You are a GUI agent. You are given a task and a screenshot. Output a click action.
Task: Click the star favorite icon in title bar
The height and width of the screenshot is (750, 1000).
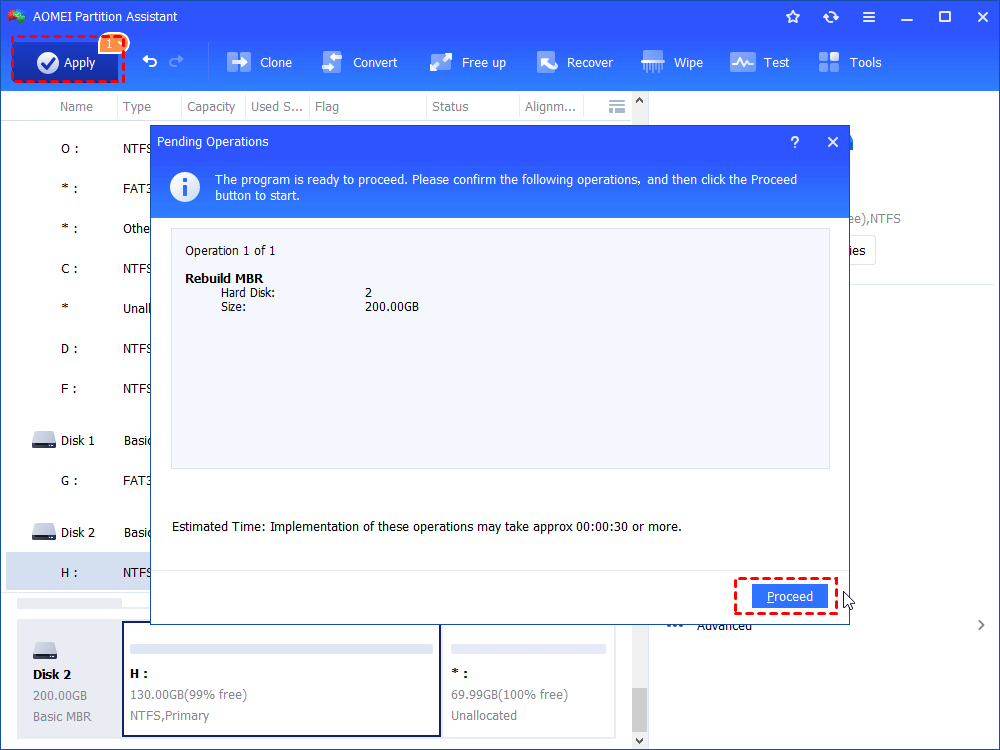coord(793,17)
